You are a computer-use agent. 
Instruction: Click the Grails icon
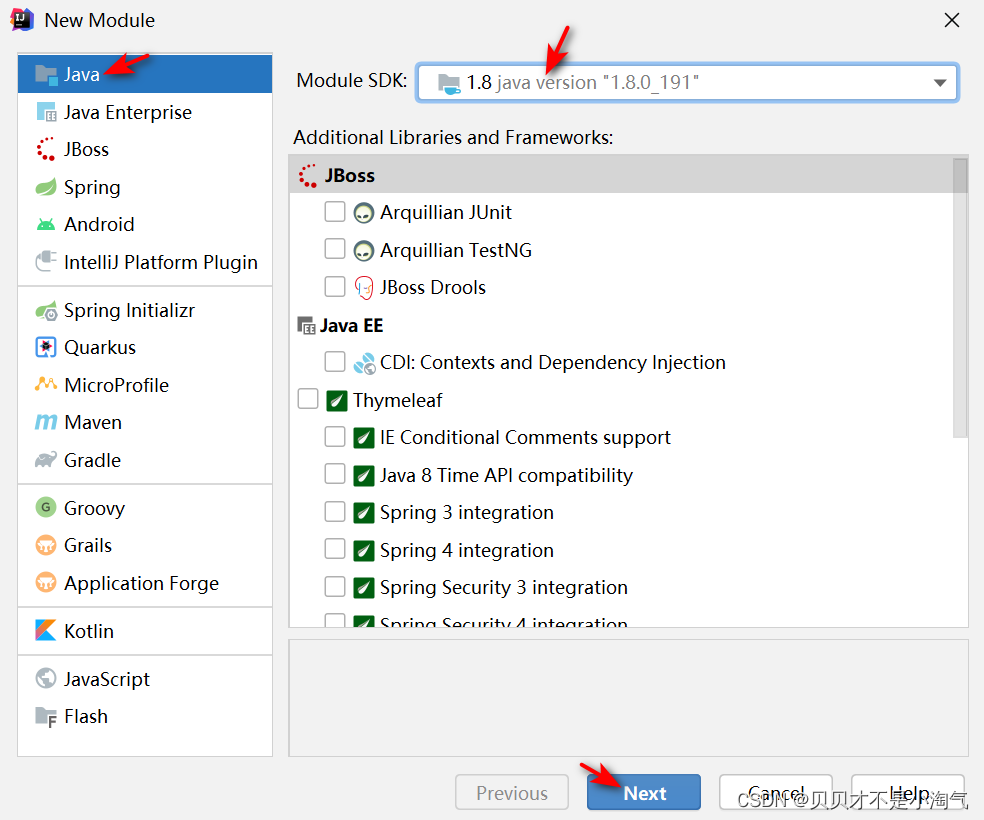(46, 545)
